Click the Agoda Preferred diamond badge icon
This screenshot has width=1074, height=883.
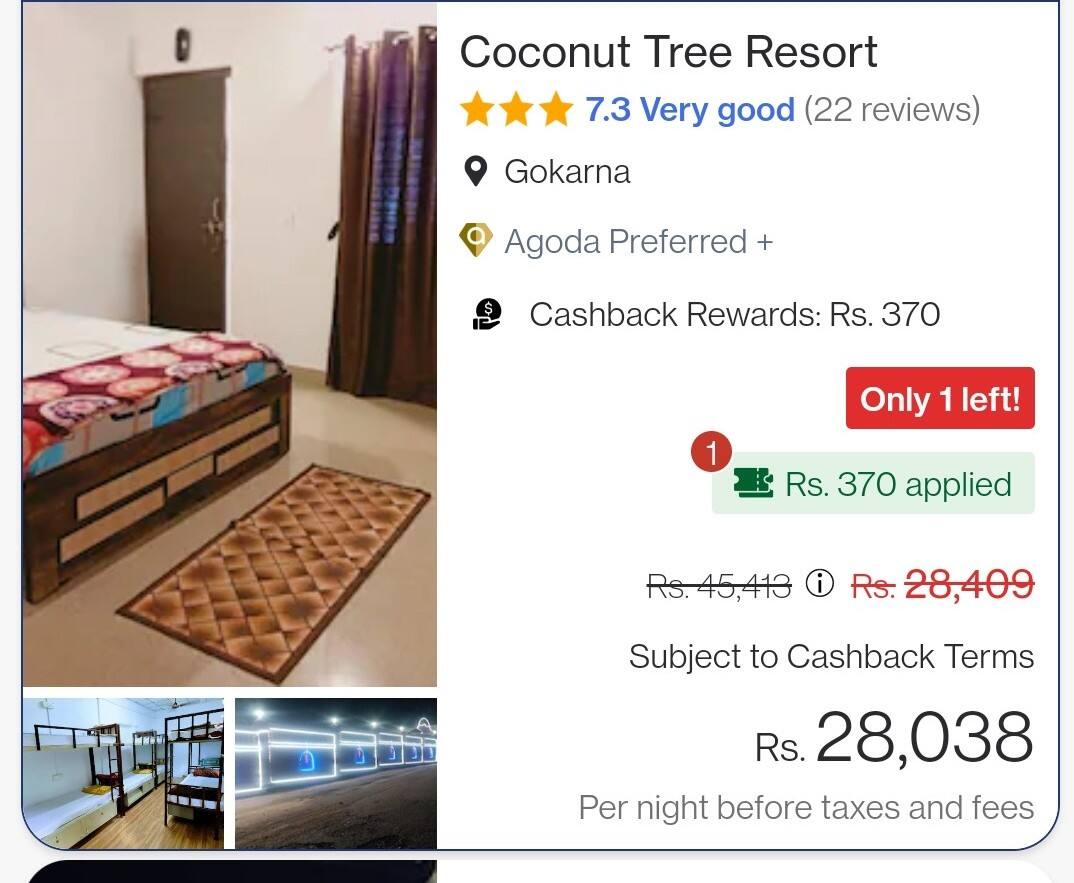click(475, 240)
